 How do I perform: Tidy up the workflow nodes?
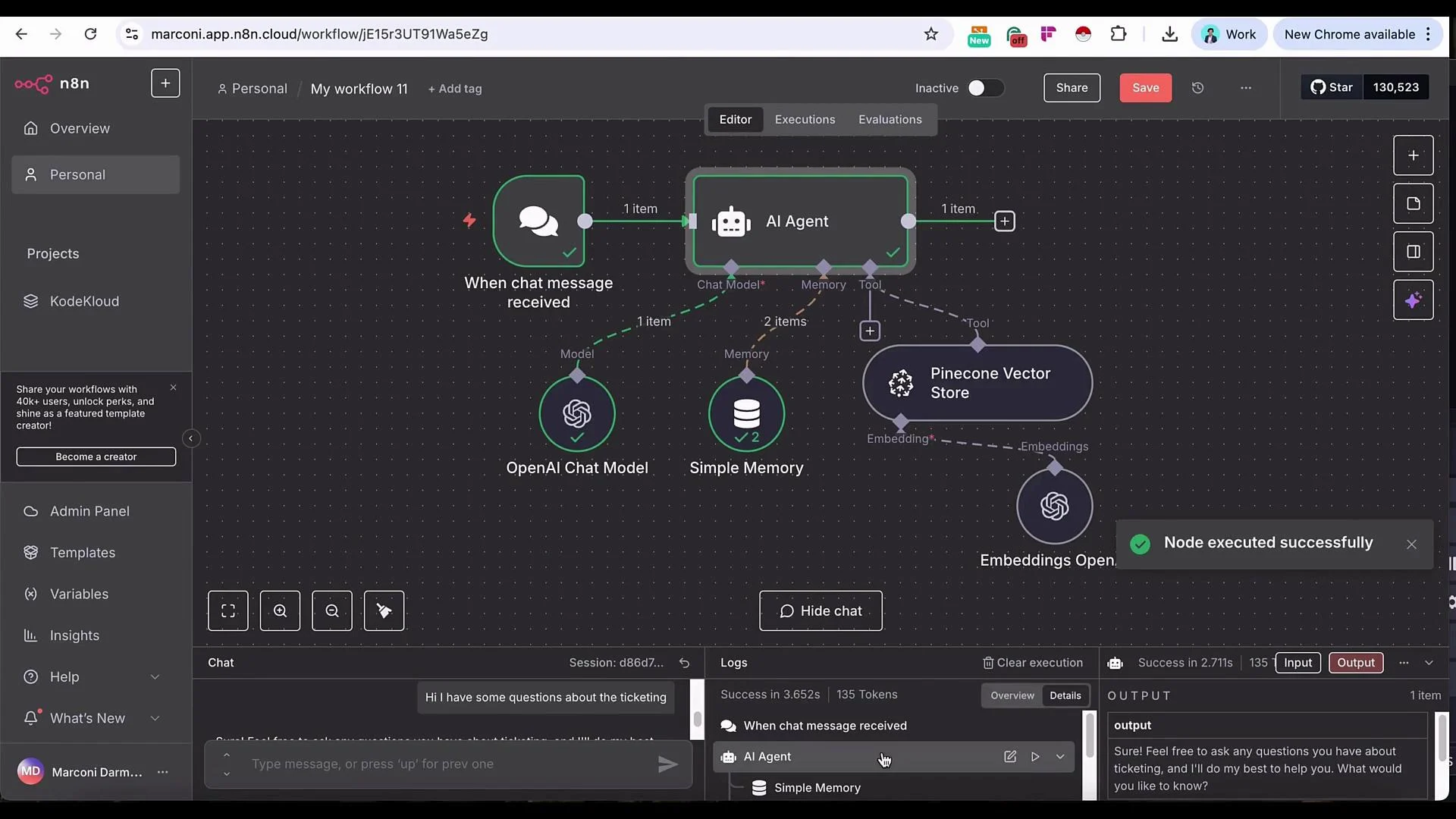click(x=384, y=610)
